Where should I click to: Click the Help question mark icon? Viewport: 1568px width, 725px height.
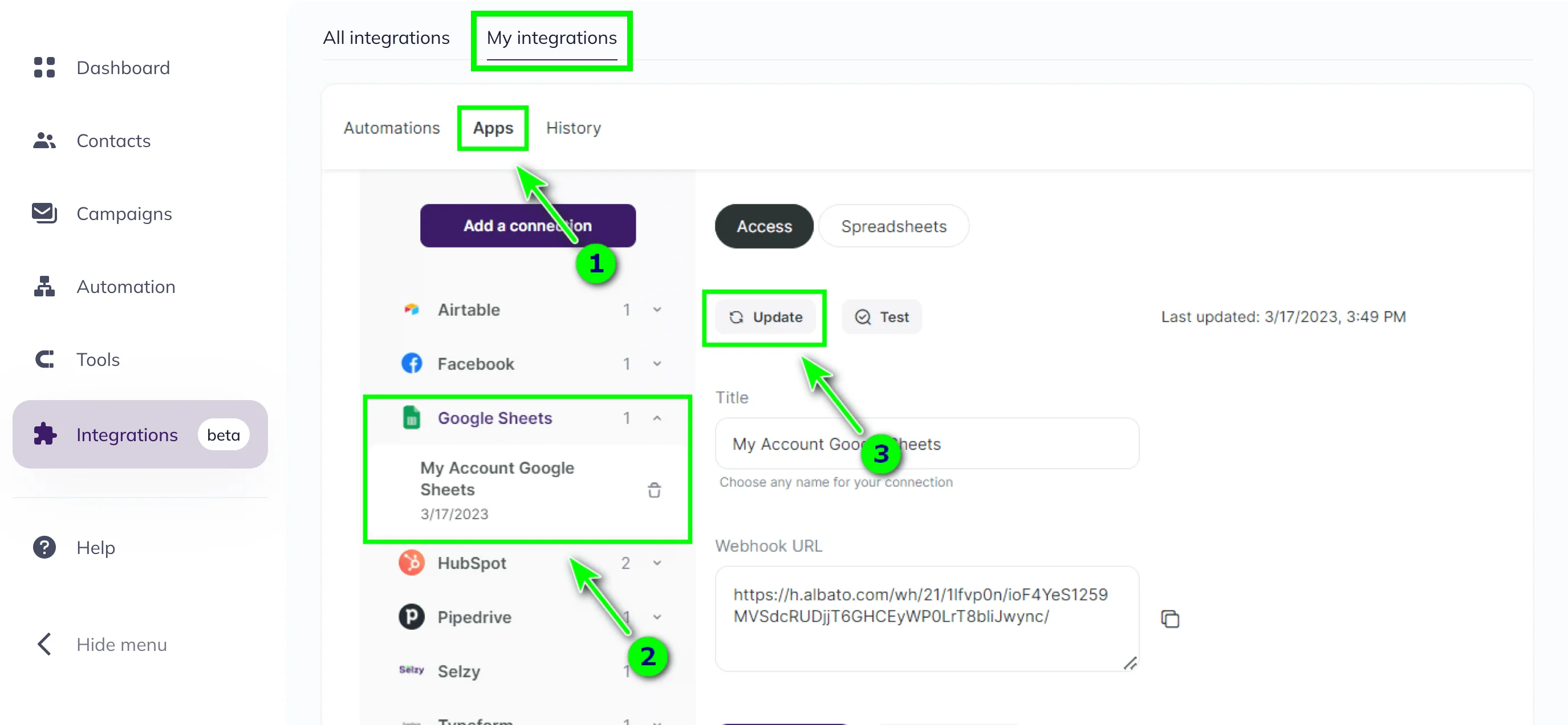click(x=44, y=547)
